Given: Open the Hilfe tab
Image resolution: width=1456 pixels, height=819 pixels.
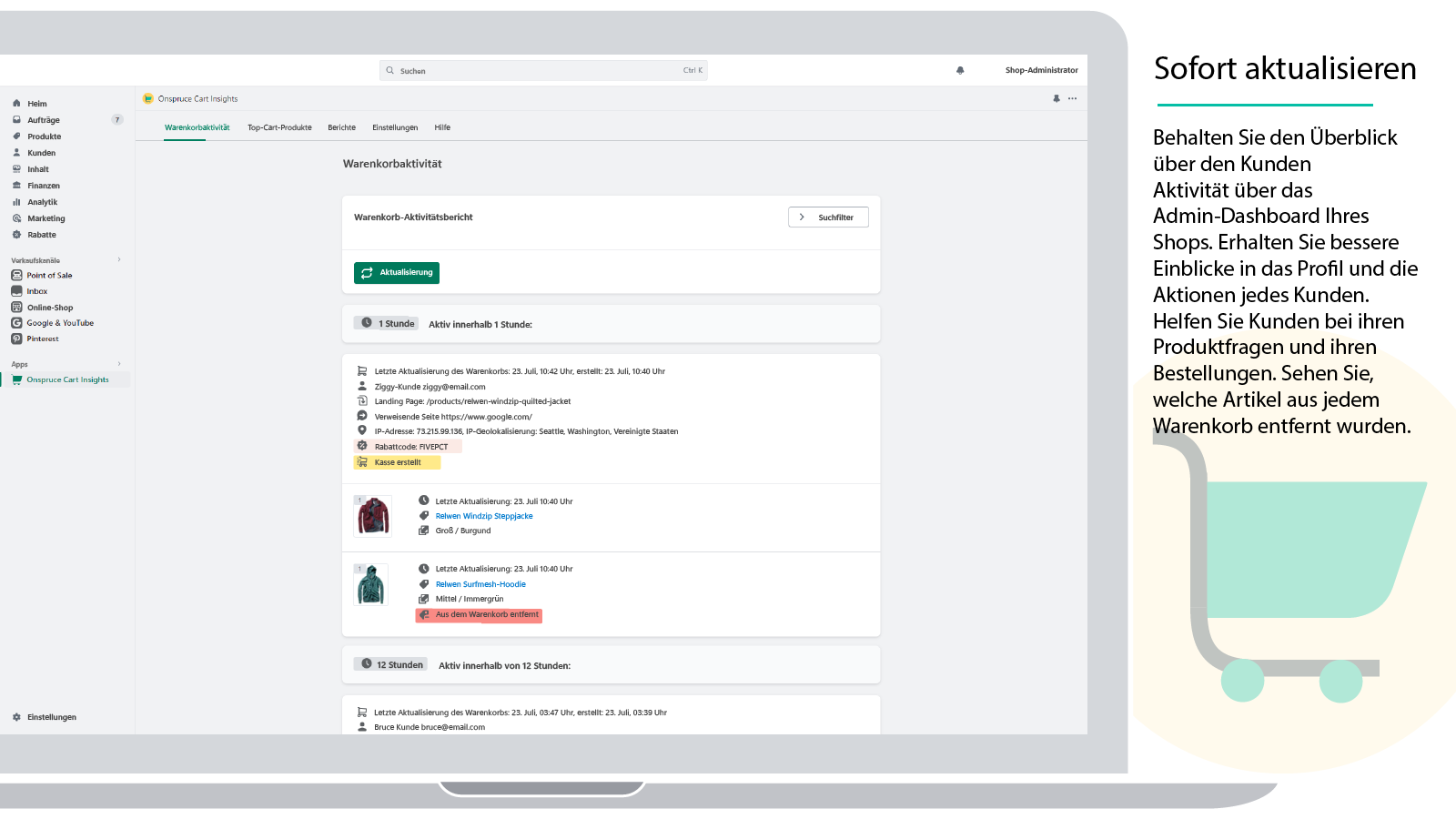Looking at the screenshot, I should pyautogui.click(x=442, y=127).
